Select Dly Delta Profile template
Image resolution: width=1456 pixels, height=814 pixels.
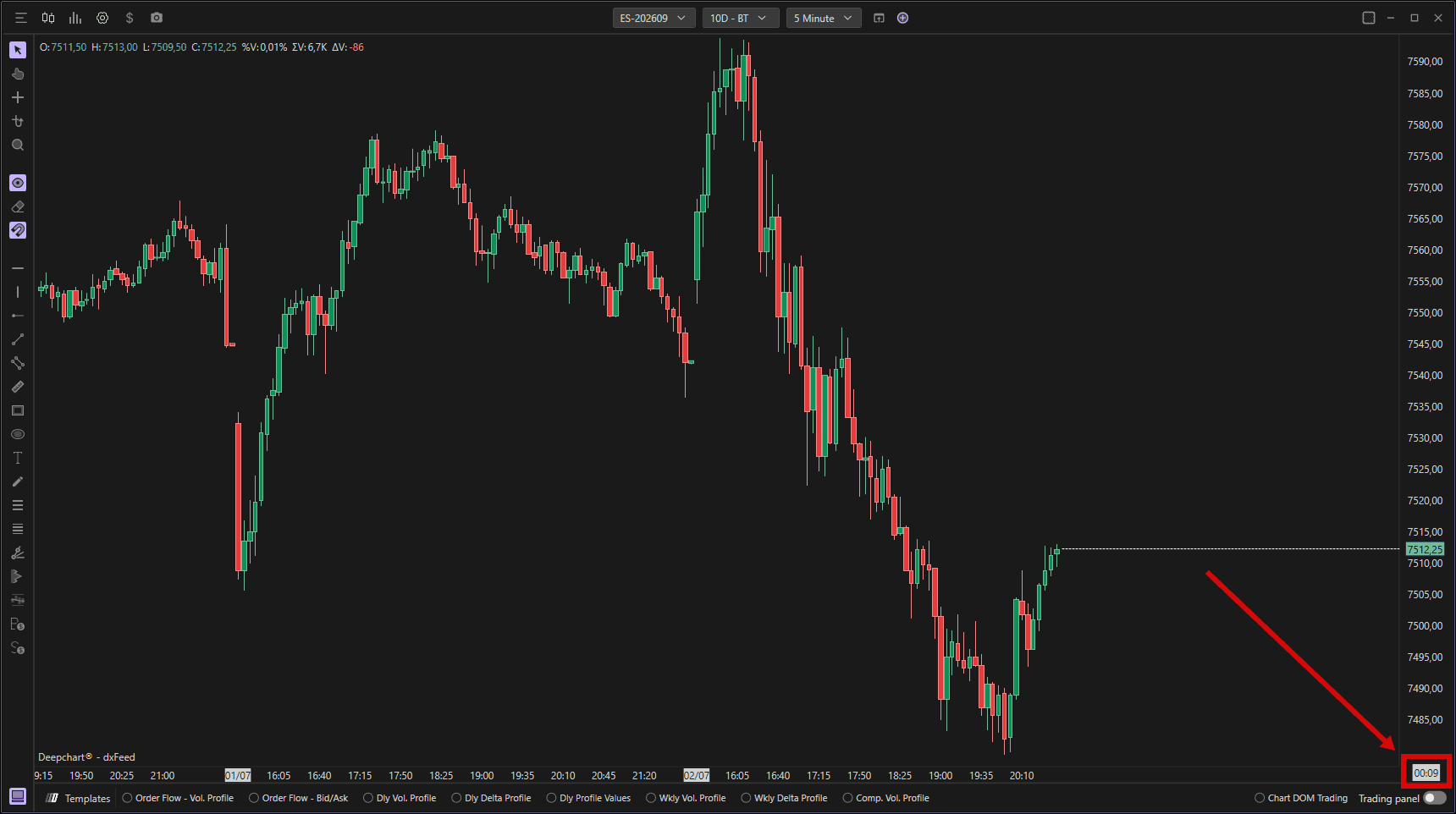[x=492, y=798]
